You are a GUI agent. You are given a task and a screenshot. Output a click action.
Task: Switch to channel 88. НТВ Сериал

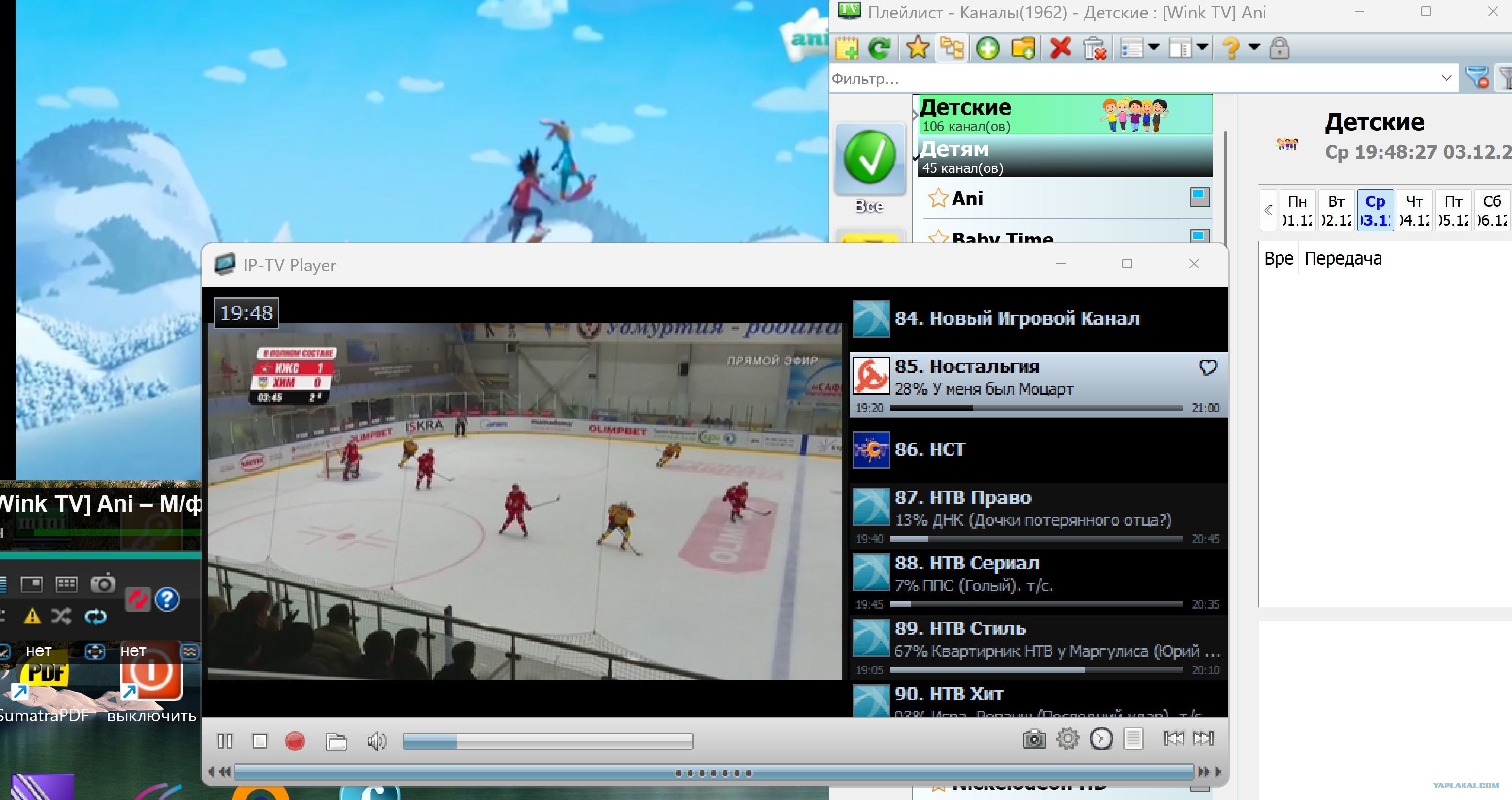[x=1038, y=582]
